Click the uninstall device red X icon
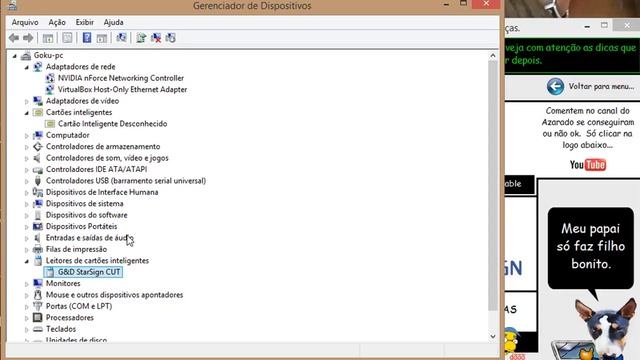The image size is (640, 360). tap(156, 38)
